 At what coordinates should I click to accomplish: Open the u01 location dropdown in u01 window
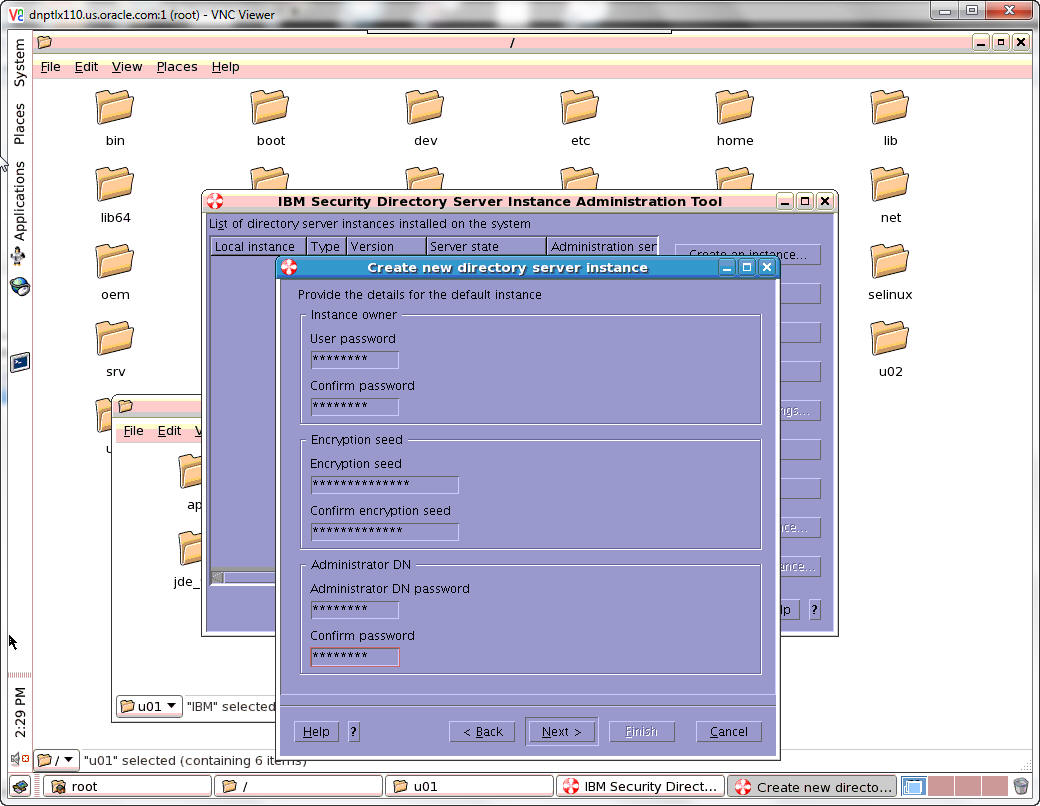tap(149, 706)
